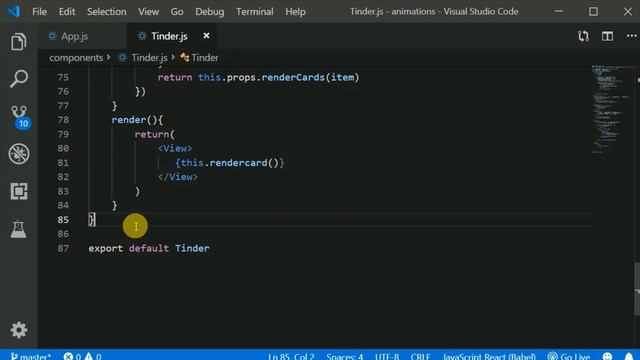The height and width of the screenshot is (360, 640).
Task: Click the minimap code overview
Action: coord(612,109)
